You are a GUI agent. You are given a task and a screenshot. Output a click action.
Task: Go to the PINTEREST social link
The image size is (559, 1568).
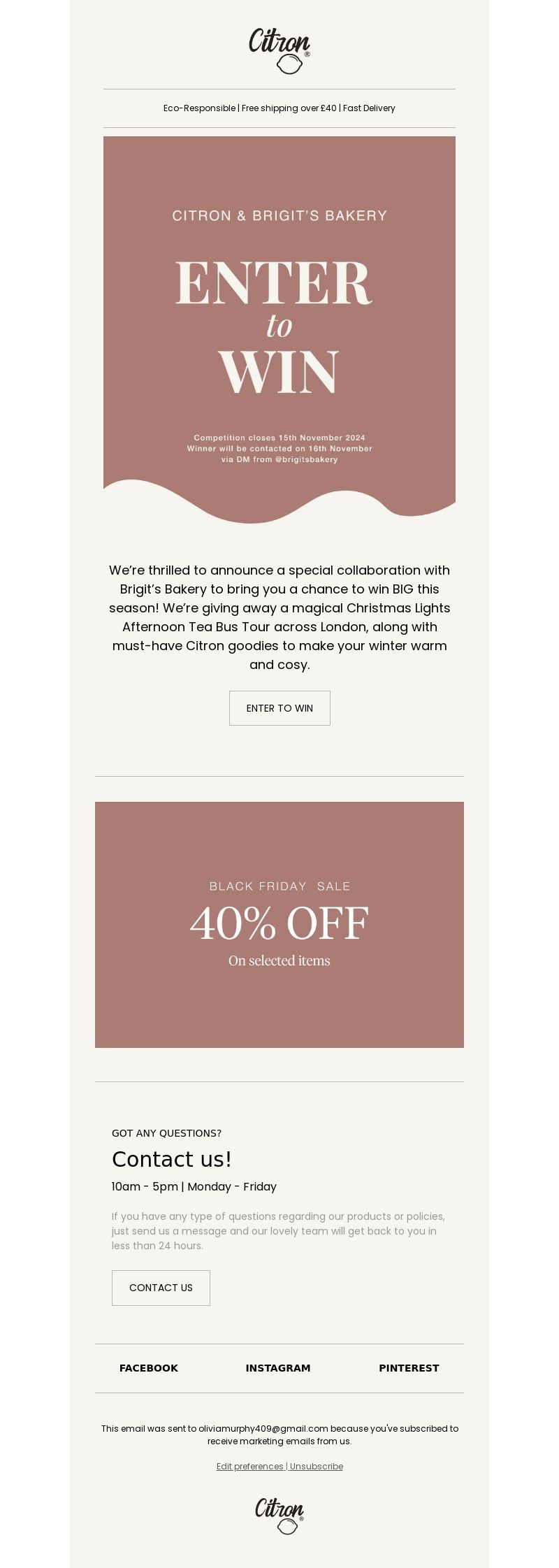coord(409,1368)
